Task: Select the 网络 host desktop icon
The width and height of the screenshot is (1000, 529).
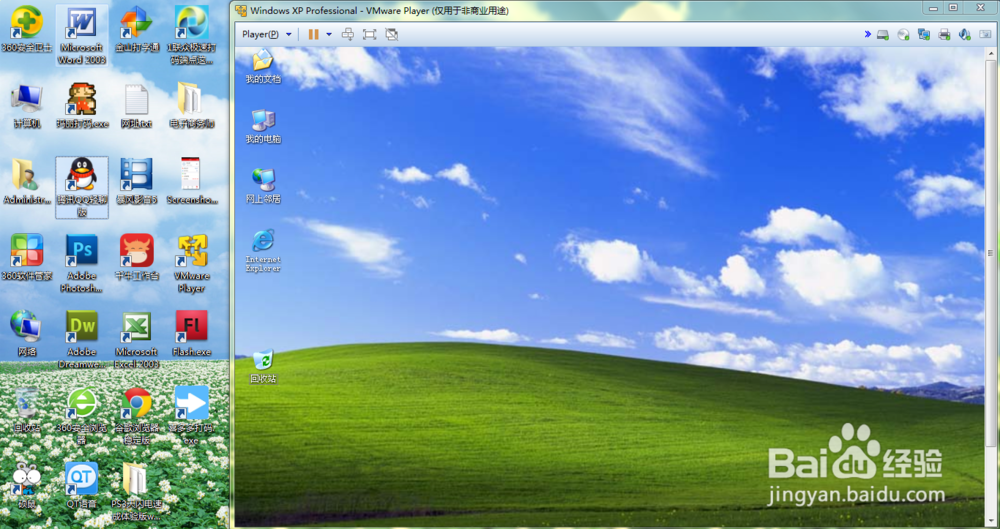Action: tap(27, 334)
